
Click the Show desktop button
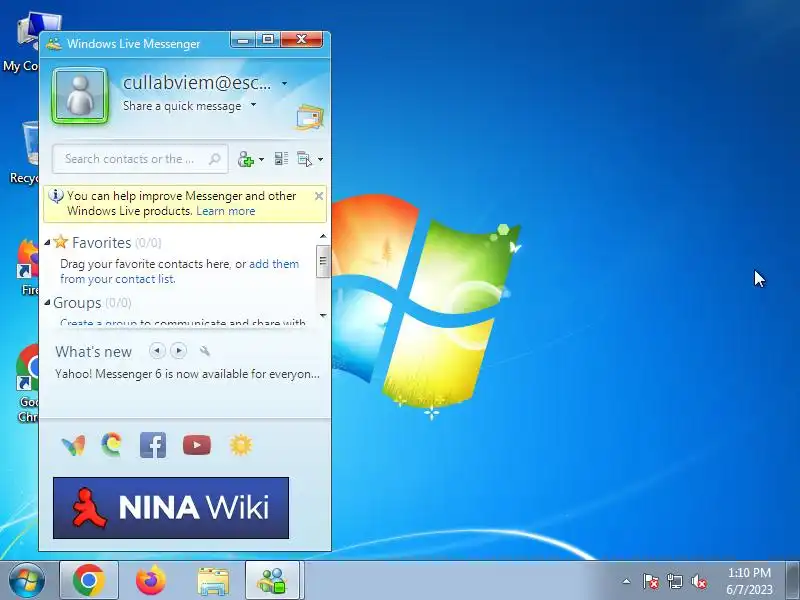[x=793, y=581]
